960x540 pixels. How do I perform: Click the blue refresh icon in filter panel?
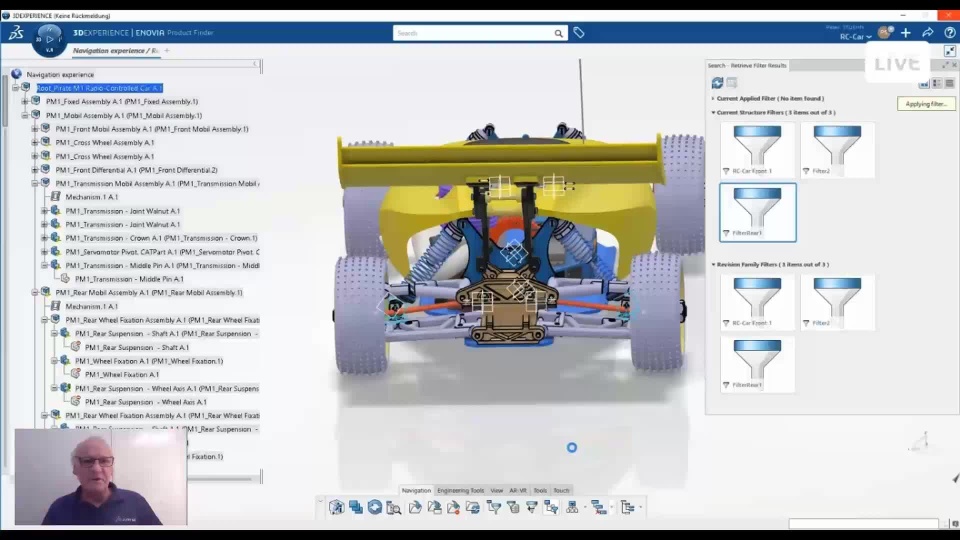pos(717,83)
